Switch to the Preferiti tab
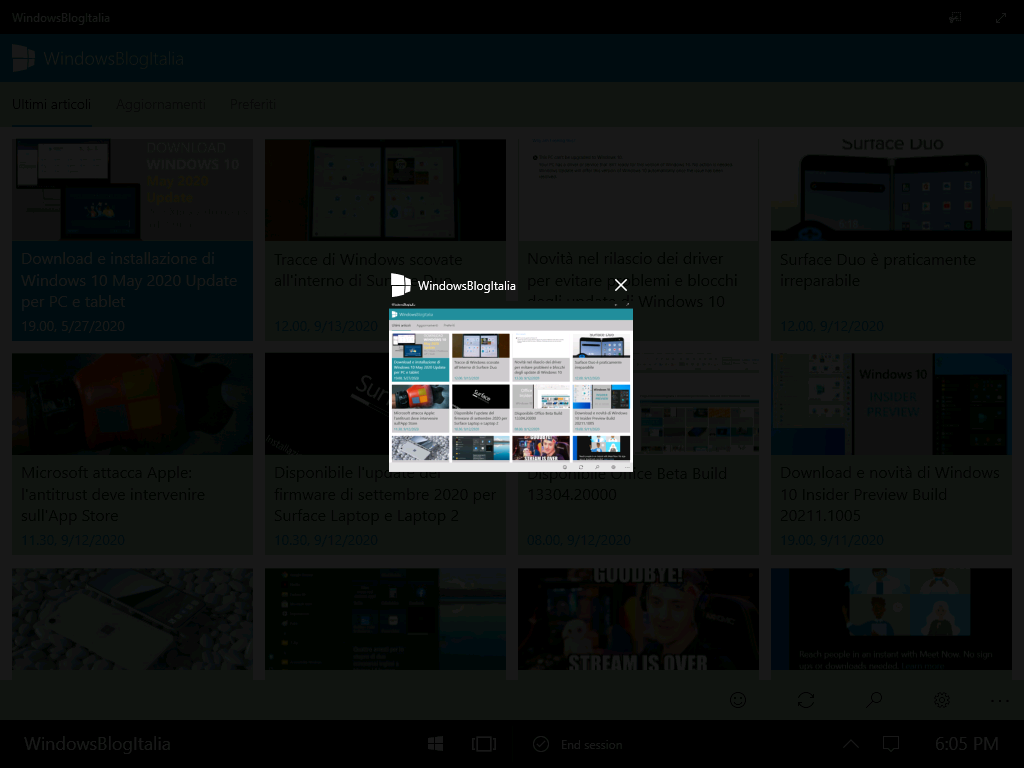This screenshot has width=1024, height=768. click(253, 104)
